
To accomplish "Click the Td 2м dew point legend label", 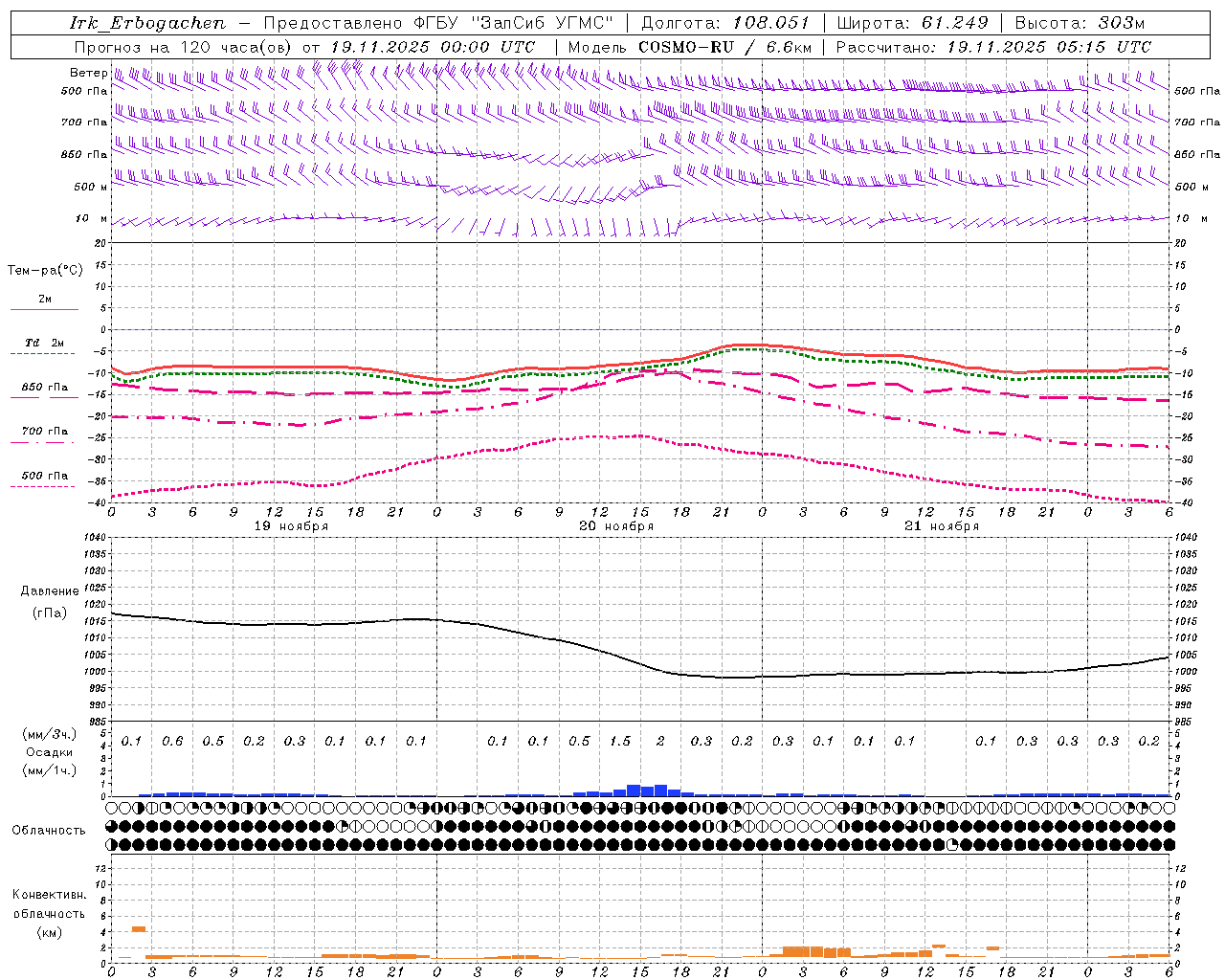I will (45, 343).
